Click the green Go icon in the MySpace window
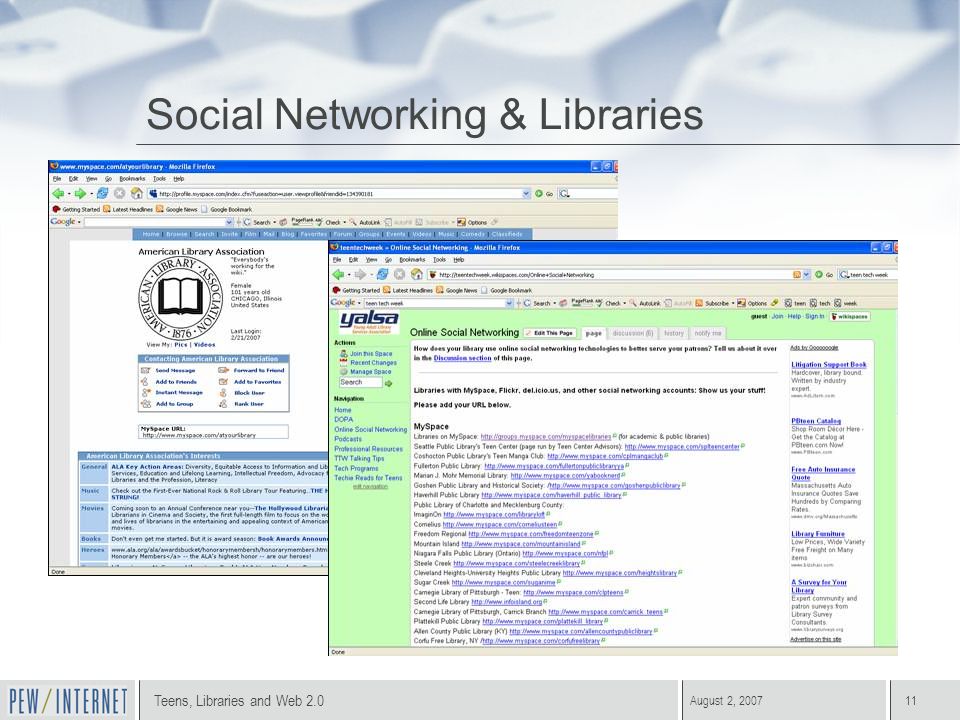960x720 pixels. [539, 193]
